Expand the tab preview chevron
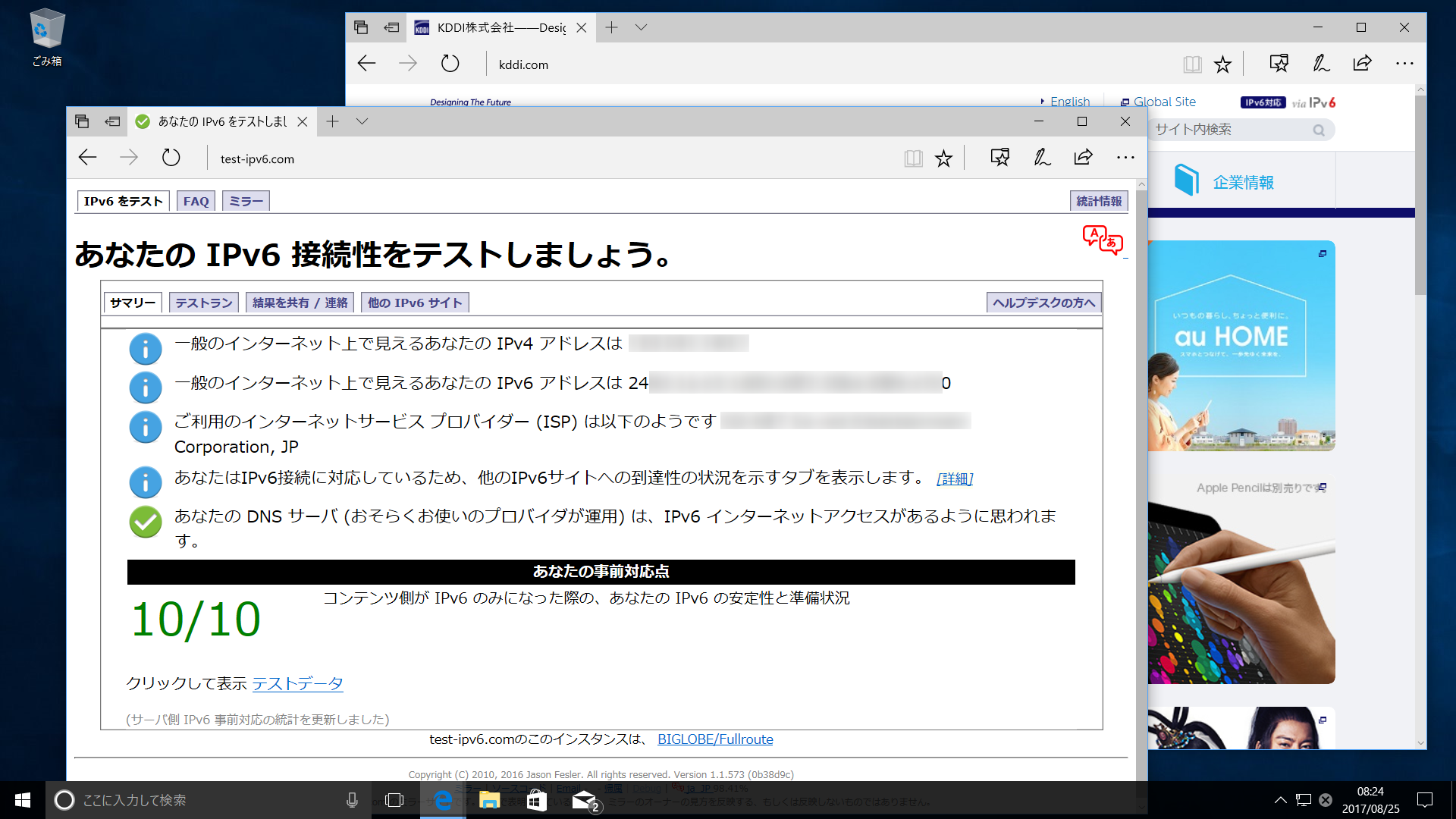1456x819 pixels. [x=362, y=121]
